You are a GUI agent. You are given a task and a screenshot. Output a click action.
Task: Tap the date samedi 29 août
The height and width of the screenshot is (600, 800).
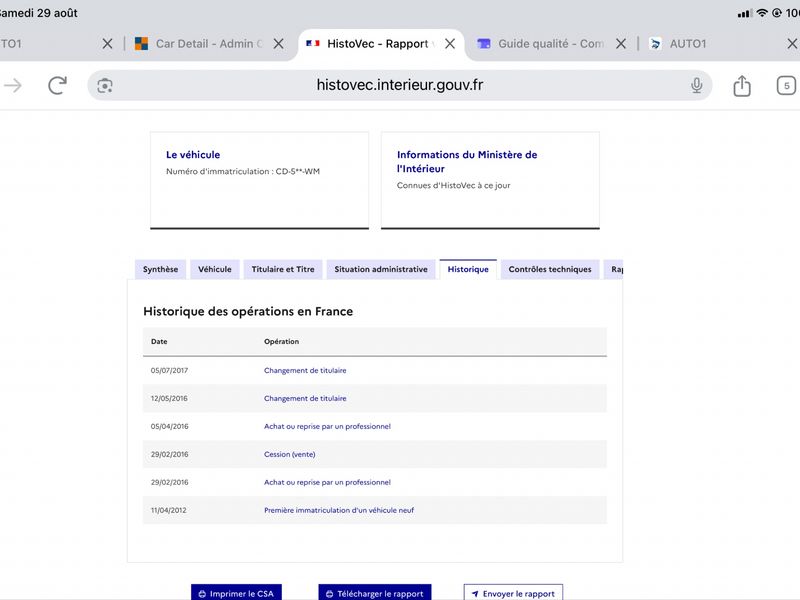[38, 13]
